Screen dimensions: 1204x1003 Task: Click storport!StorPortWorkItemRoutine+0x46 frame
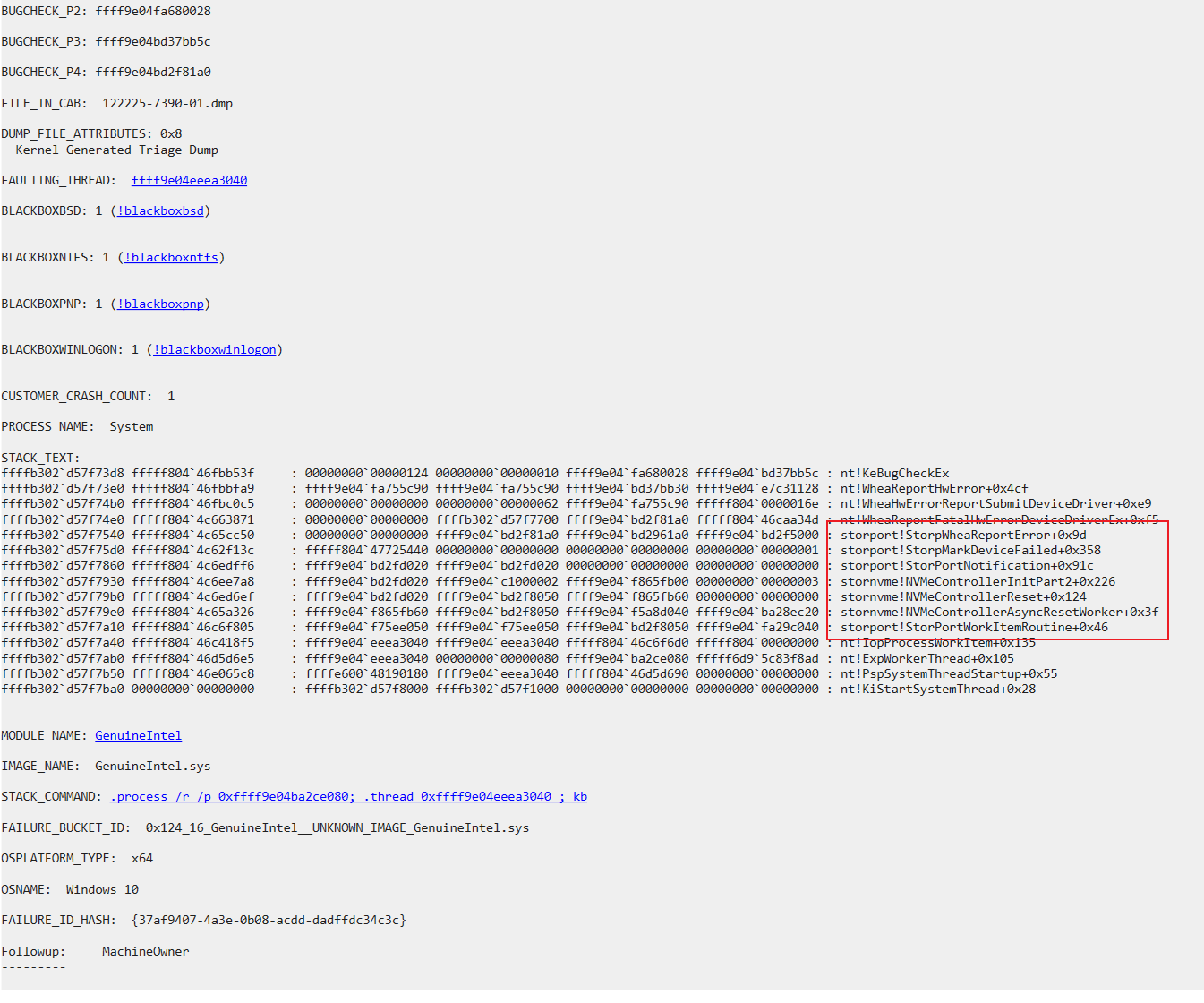coord(974,627)
